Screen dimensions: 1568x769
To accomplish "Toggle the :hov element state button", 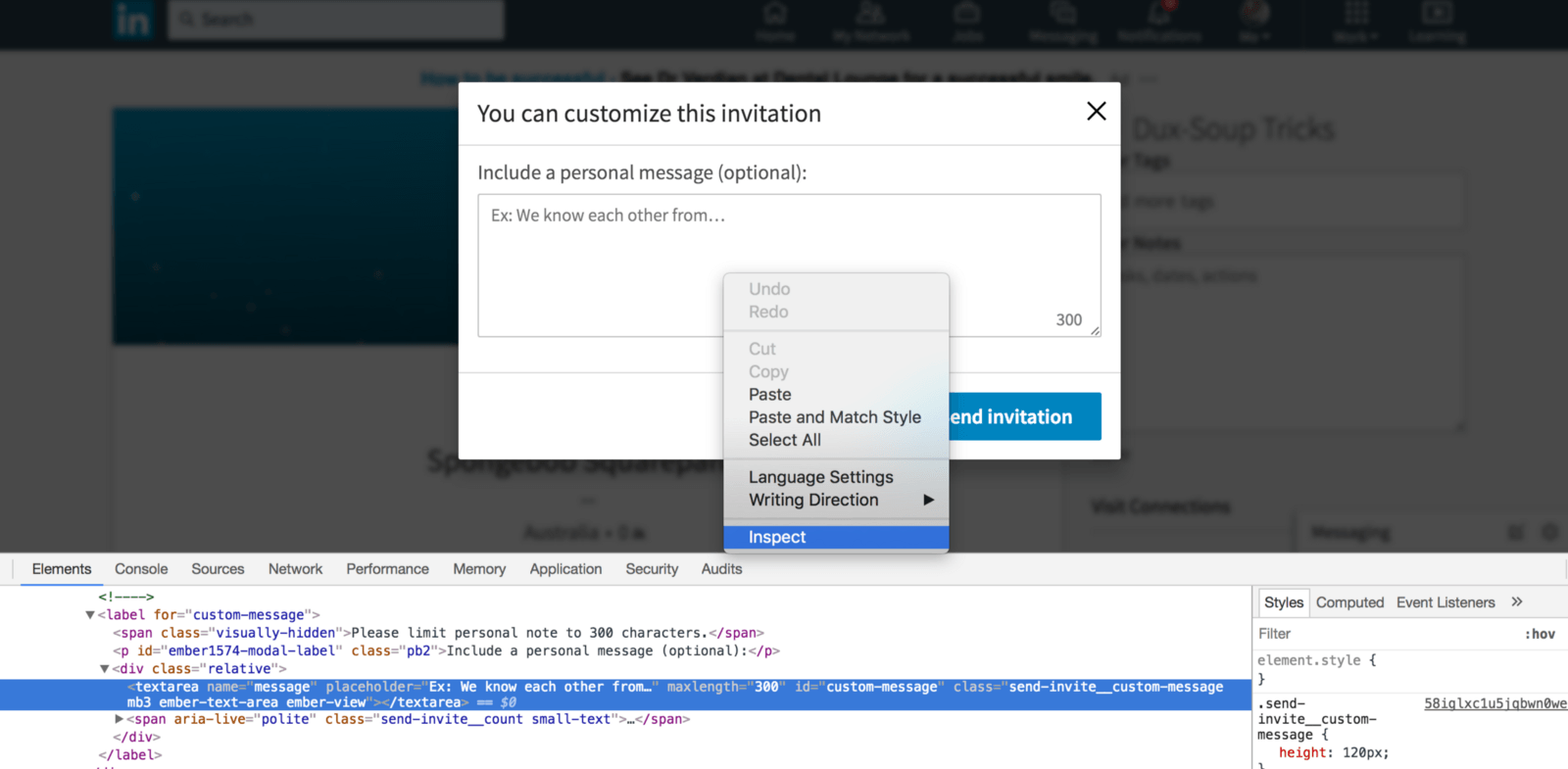I will (x=1540, y=634).
